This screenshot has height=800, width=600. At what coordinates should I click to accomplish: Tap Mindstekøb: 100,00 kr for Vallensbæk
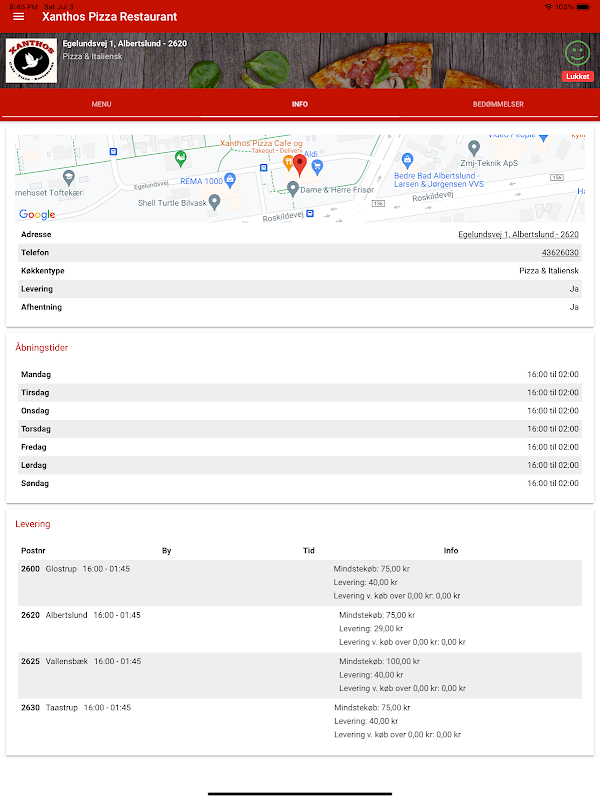coord(379,661)
